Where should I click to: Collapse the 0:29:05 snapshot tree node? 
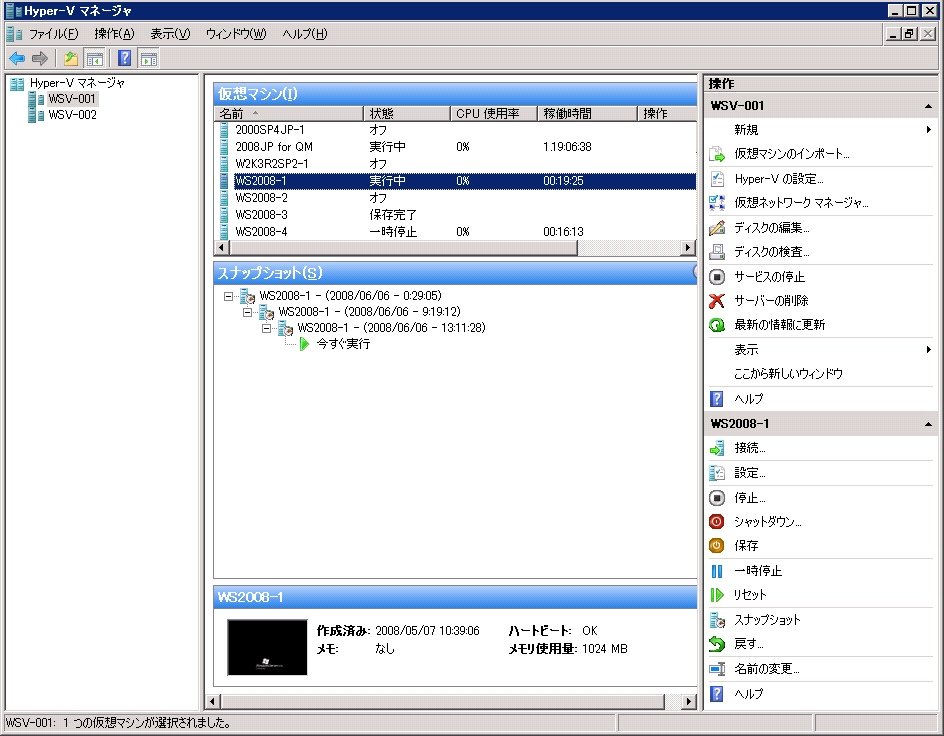pyautogui.click(x=228, y=296)
